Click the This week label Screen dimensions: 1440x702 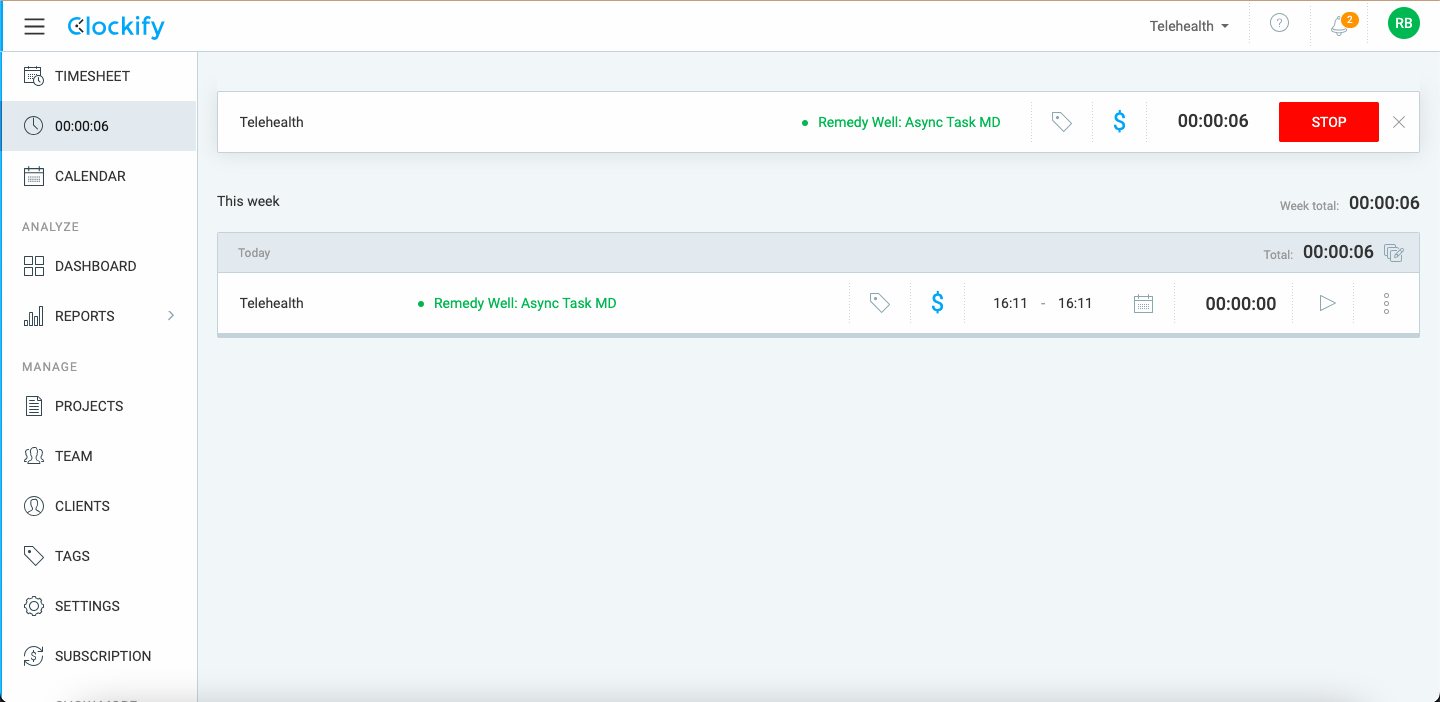point(248,201)
